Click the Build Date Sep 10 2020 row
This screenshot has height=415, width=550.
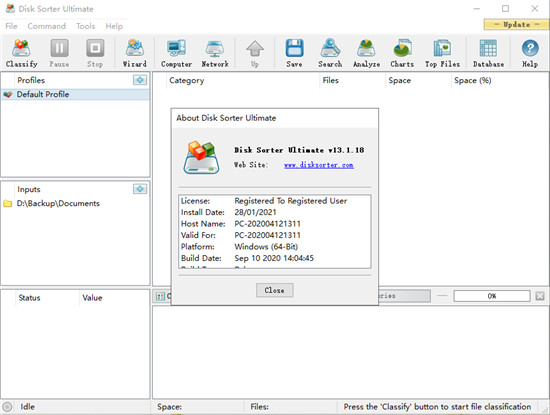[275, 258]
